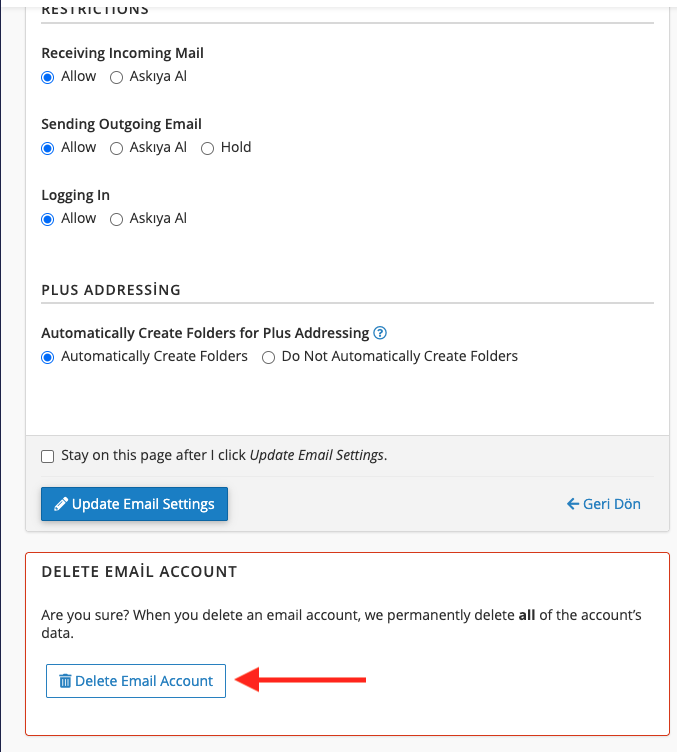Select Askıya Al under Logging In
Image resolution: width=677 pixels, height=752 pixels.
[x=116, y=219]
